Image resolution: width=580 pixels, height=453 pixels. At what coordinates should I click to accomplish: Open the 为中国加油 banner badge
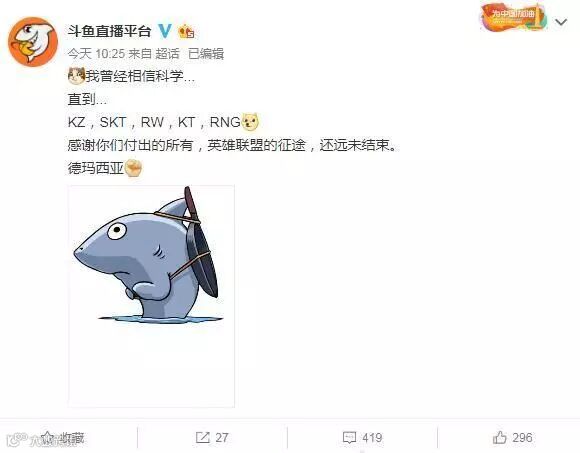pyautogui.click(x=513, y=17)
